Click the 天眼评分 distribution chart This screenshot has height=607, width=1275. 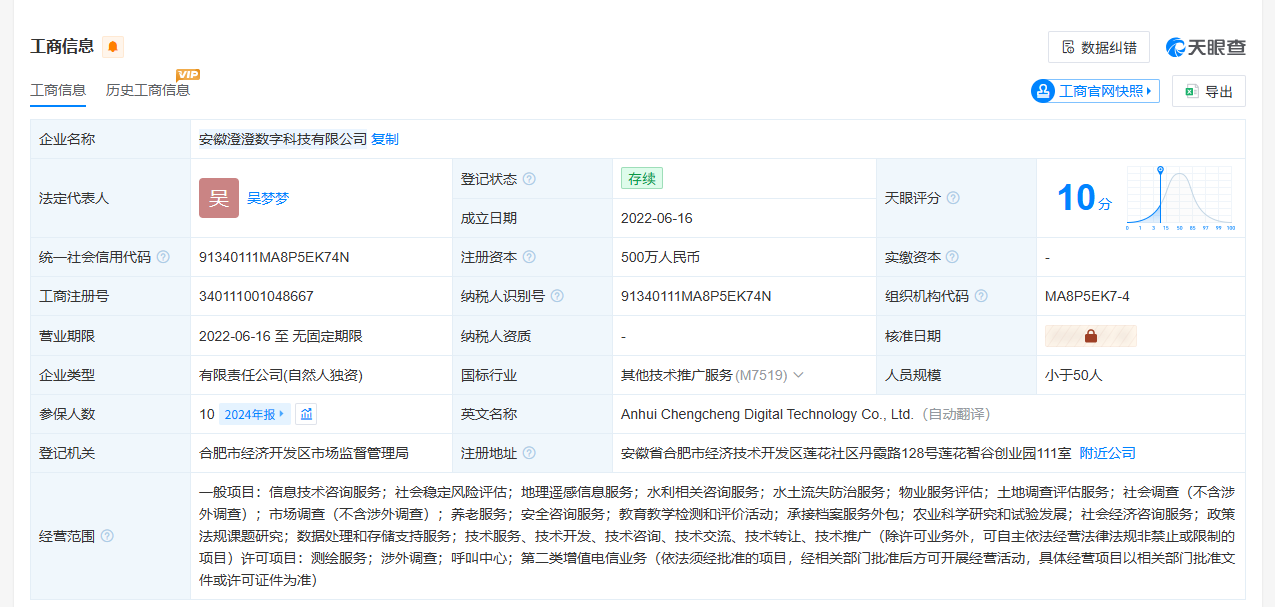click(x=1181, y=198)
